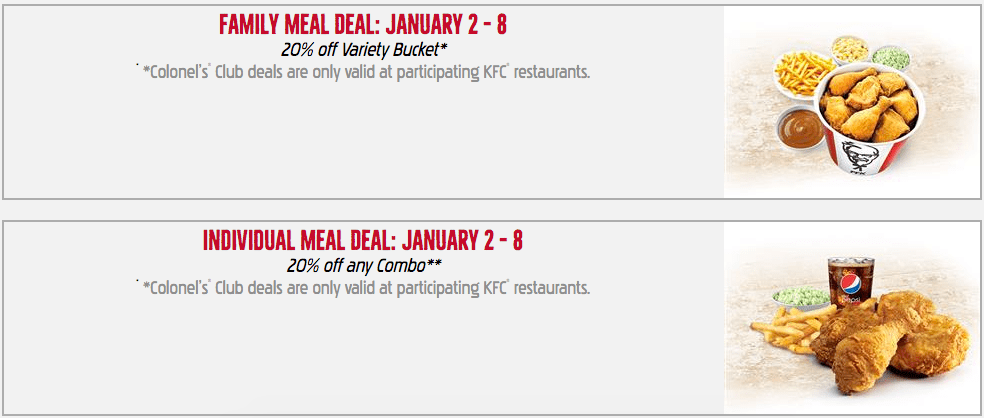Select the green coleslaw bowl above the bucket

890,58
